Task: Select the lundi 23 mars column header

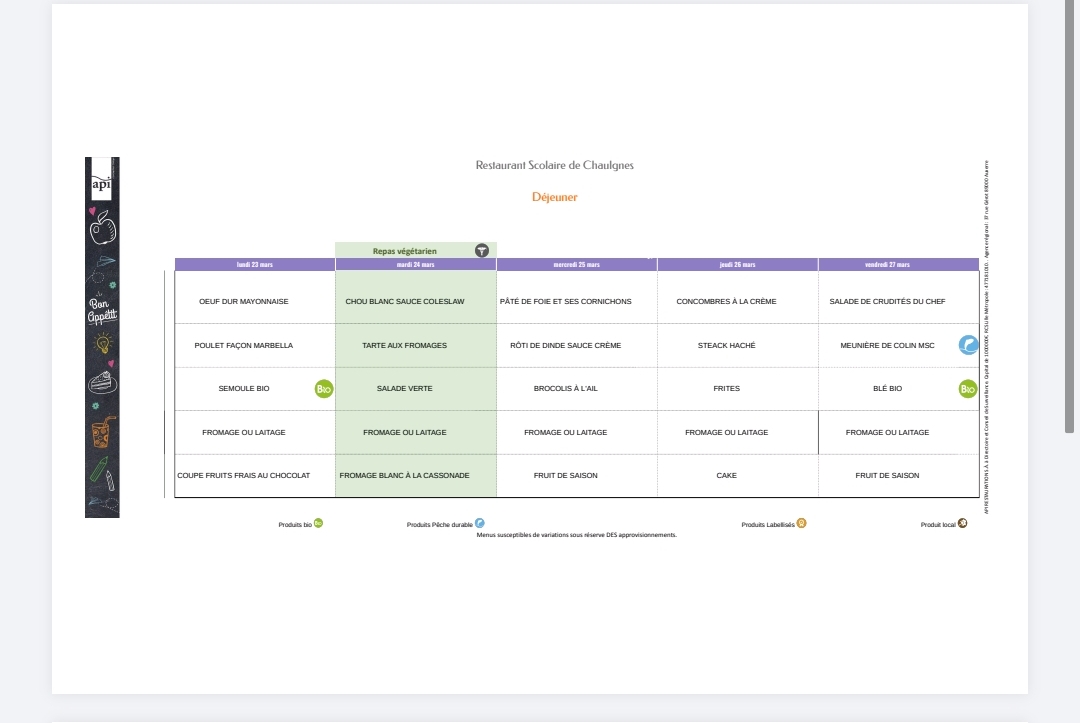Action: [x=255, y=265]
